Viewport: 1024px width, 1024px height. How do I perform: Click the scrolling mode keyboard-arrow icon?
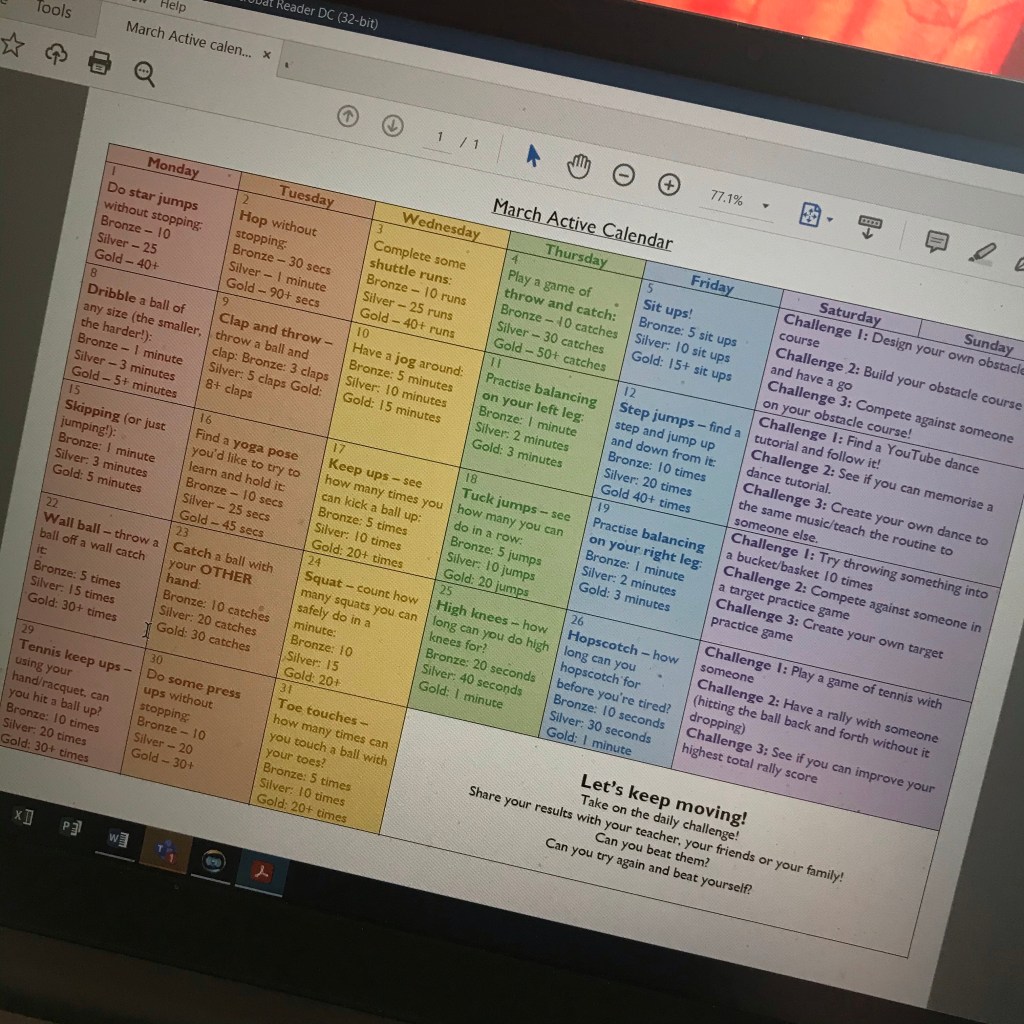(x=869, y=227)
